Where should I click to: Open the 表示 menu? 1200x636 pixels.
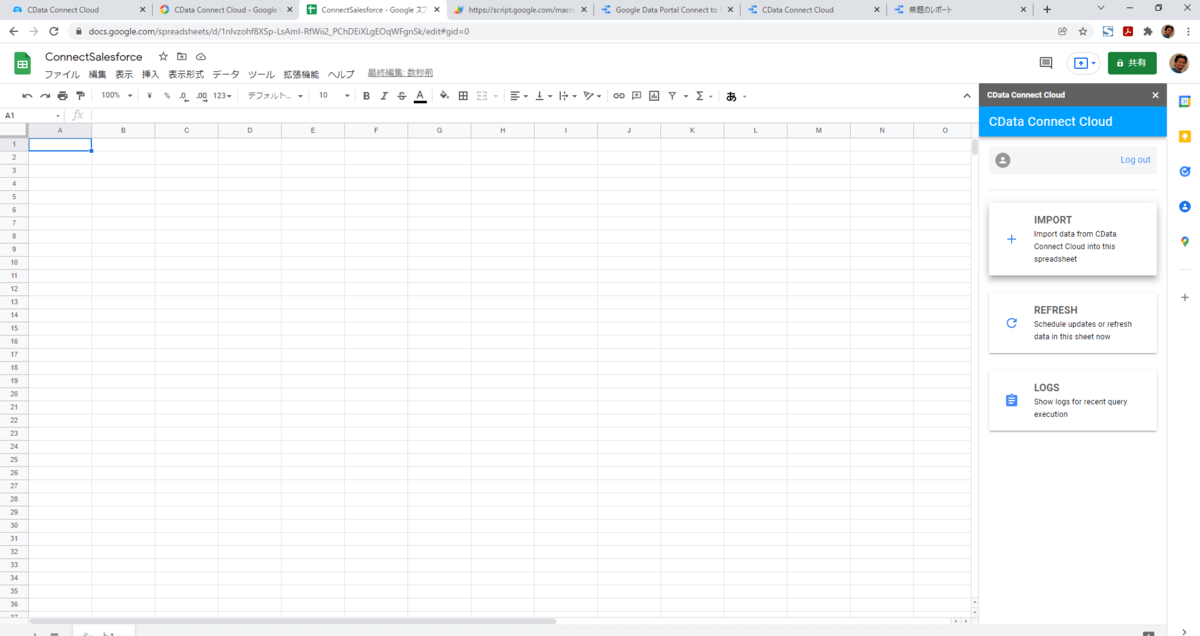(124, 74)
